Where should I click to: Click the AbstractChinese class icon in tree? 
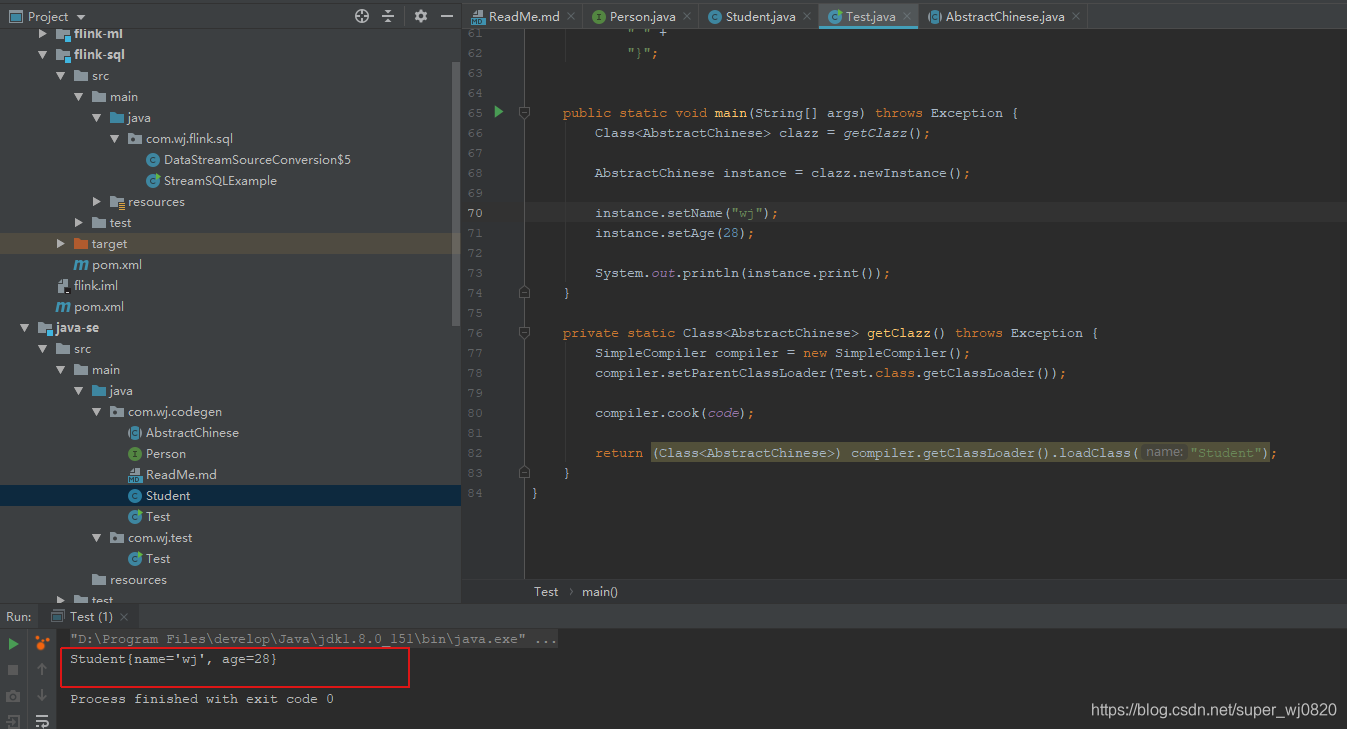(135, 433)
